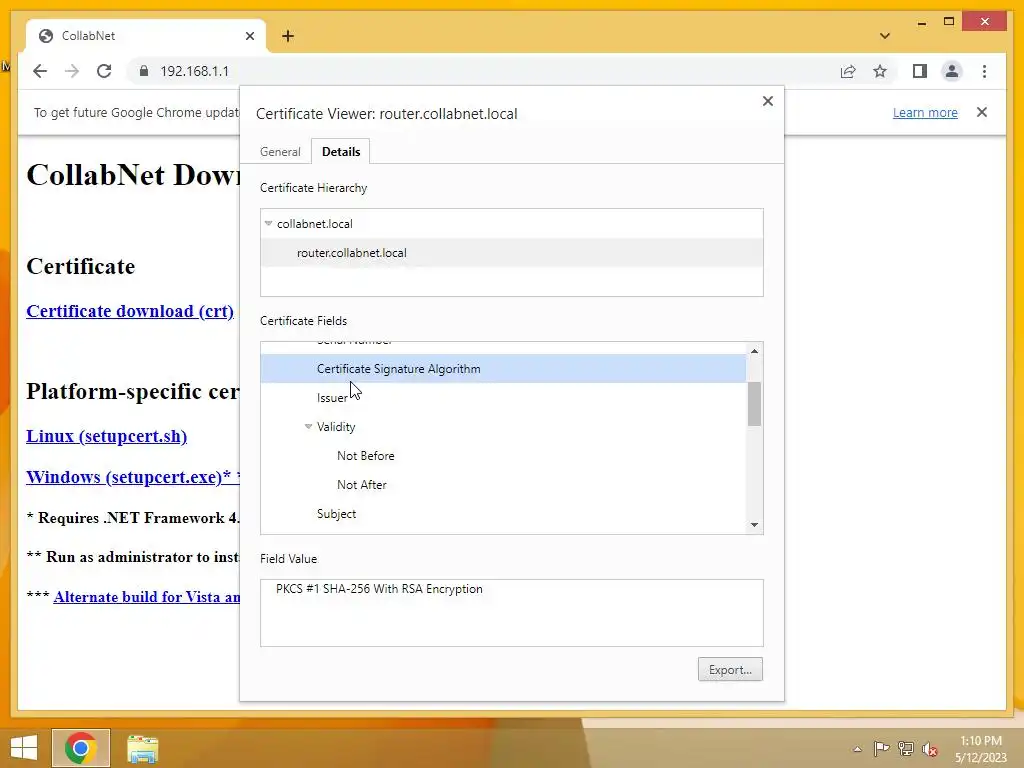
Task: Open the Chrome three-dot menu
Action: (984, 71)
